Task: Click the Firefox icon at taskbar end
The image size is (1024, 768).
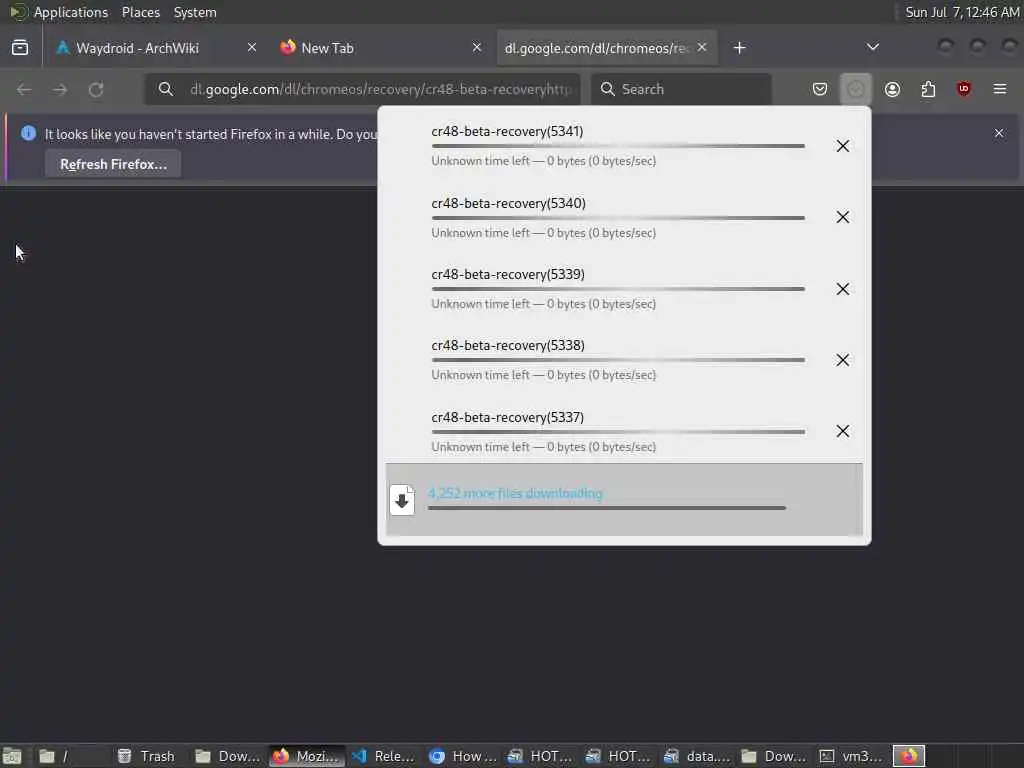Action: [x=909, y=756]
